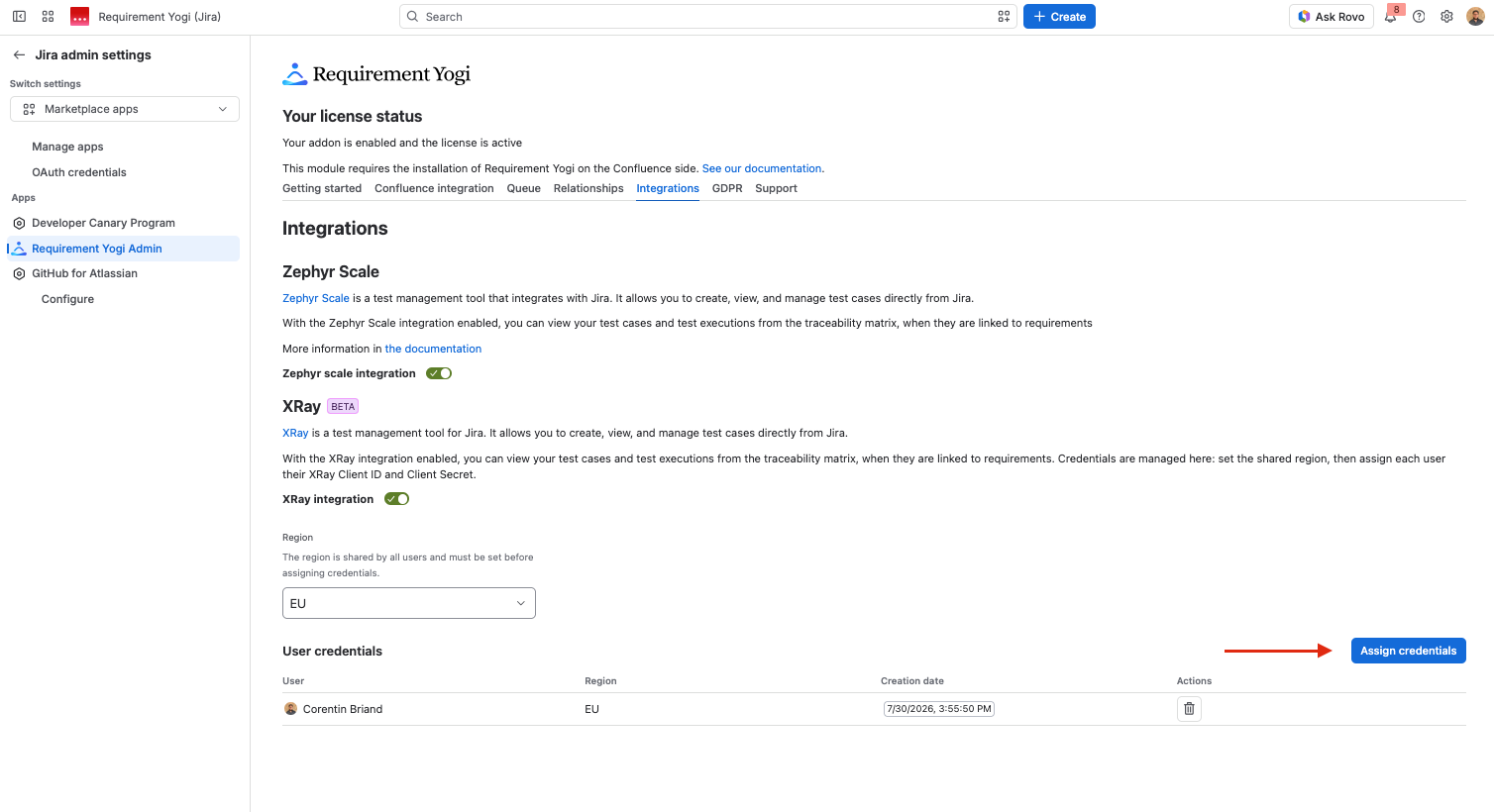This screenshot has height=812, width=1494.
Task: Click the red Requirement Yogi site logo
Action: tap(80, 17)
